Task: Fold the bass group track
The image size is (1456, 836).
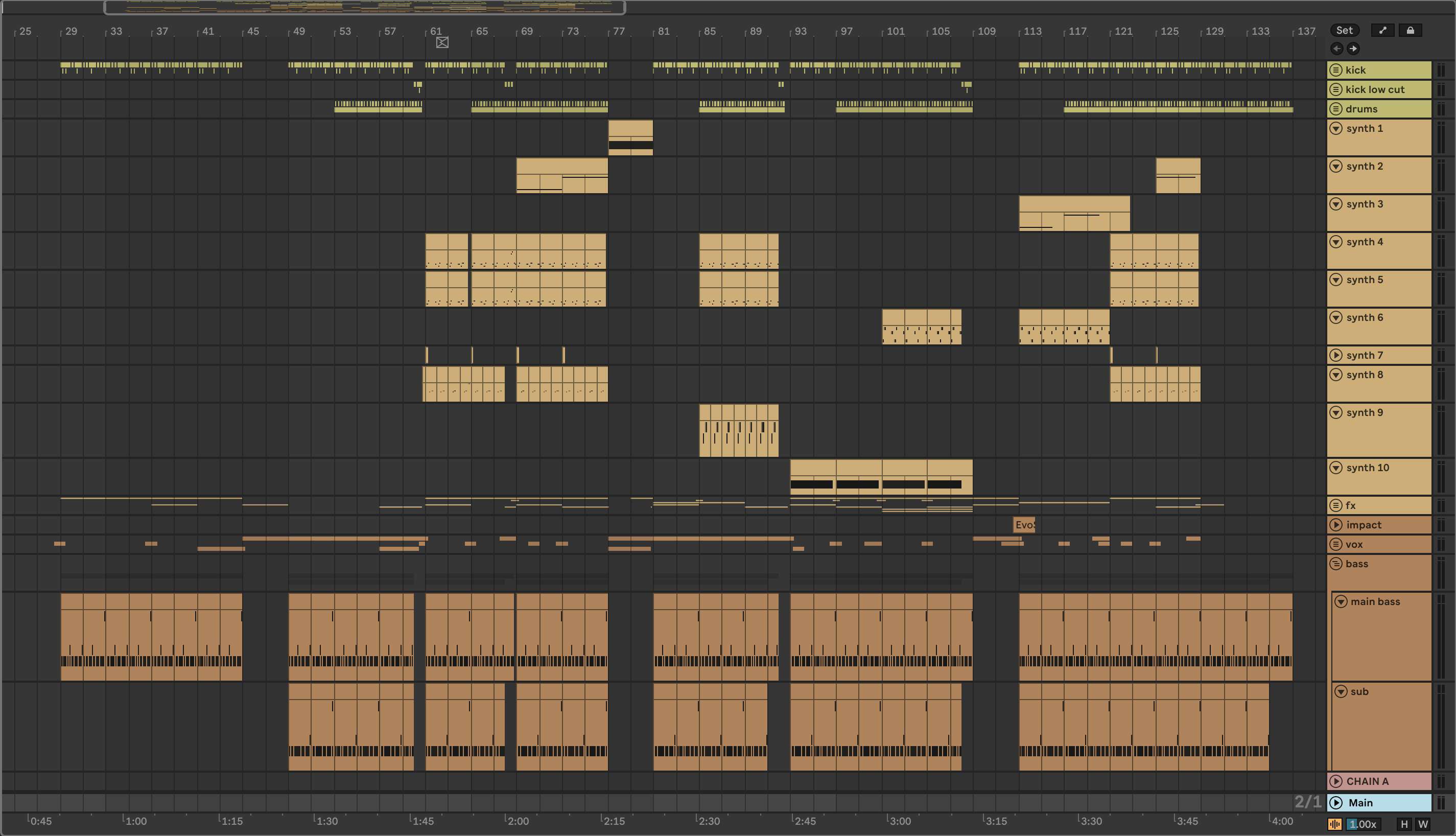Action: click(x=1336, y=564)
